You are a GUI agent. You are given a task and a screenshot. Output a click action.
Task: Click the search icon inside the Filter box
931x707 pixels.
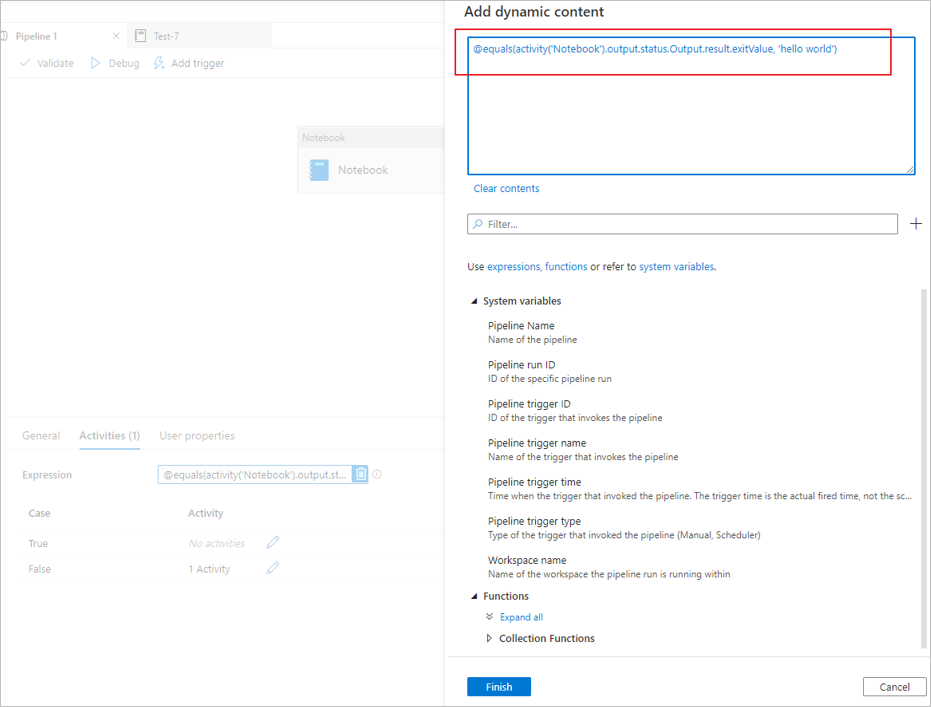click(477, 224)
